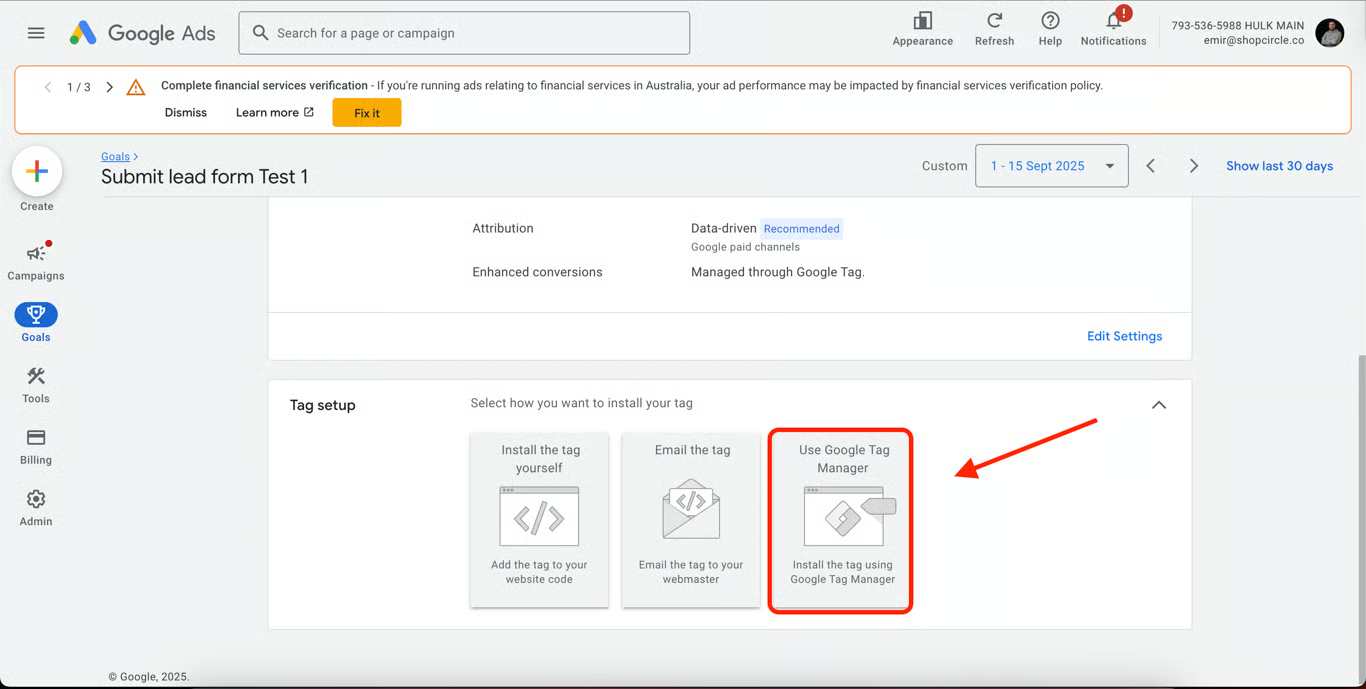Image resolution: width=1366 pixels, height=689 pixels.
Task: Click Show last 30 days
Action: coord(1279,166)
